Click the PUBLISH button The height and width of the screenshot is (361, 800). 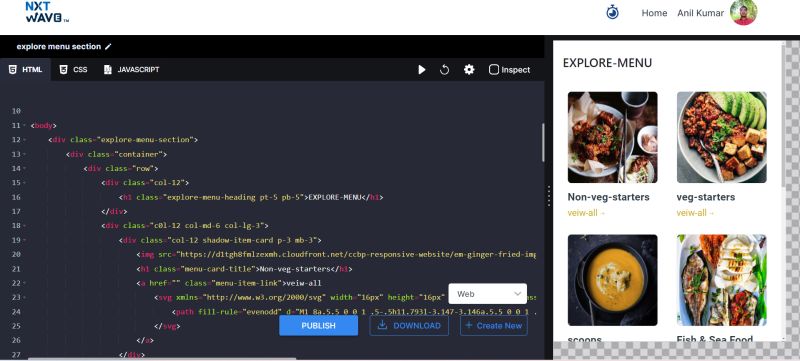pyautogui.click(x=318, y=325)
